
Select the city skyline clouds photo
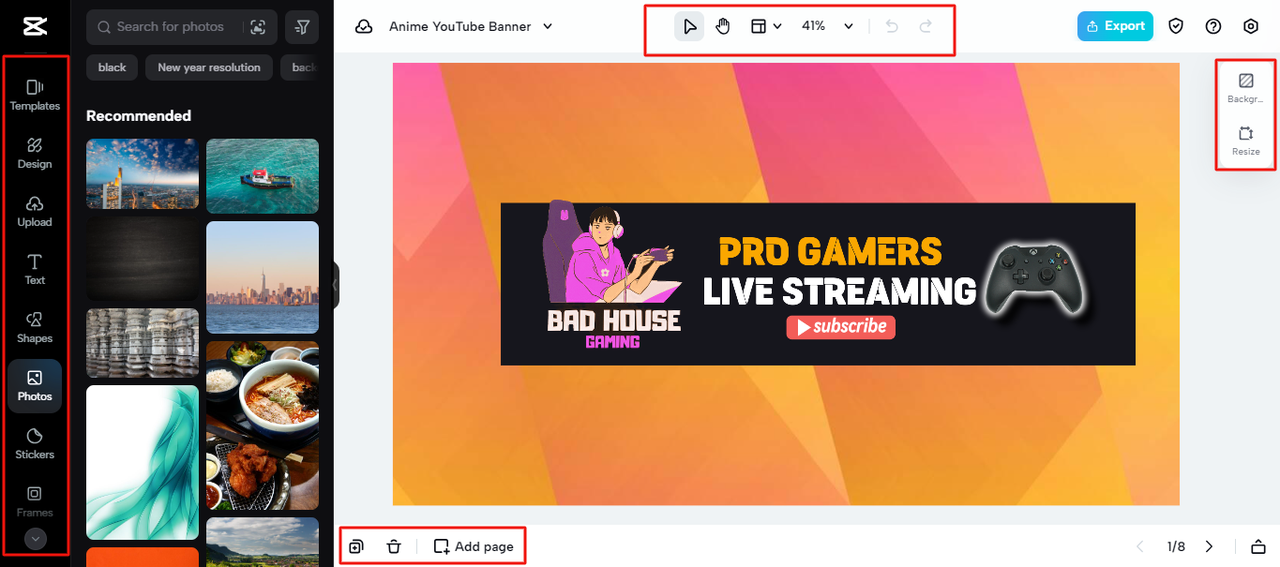(142, 174)
